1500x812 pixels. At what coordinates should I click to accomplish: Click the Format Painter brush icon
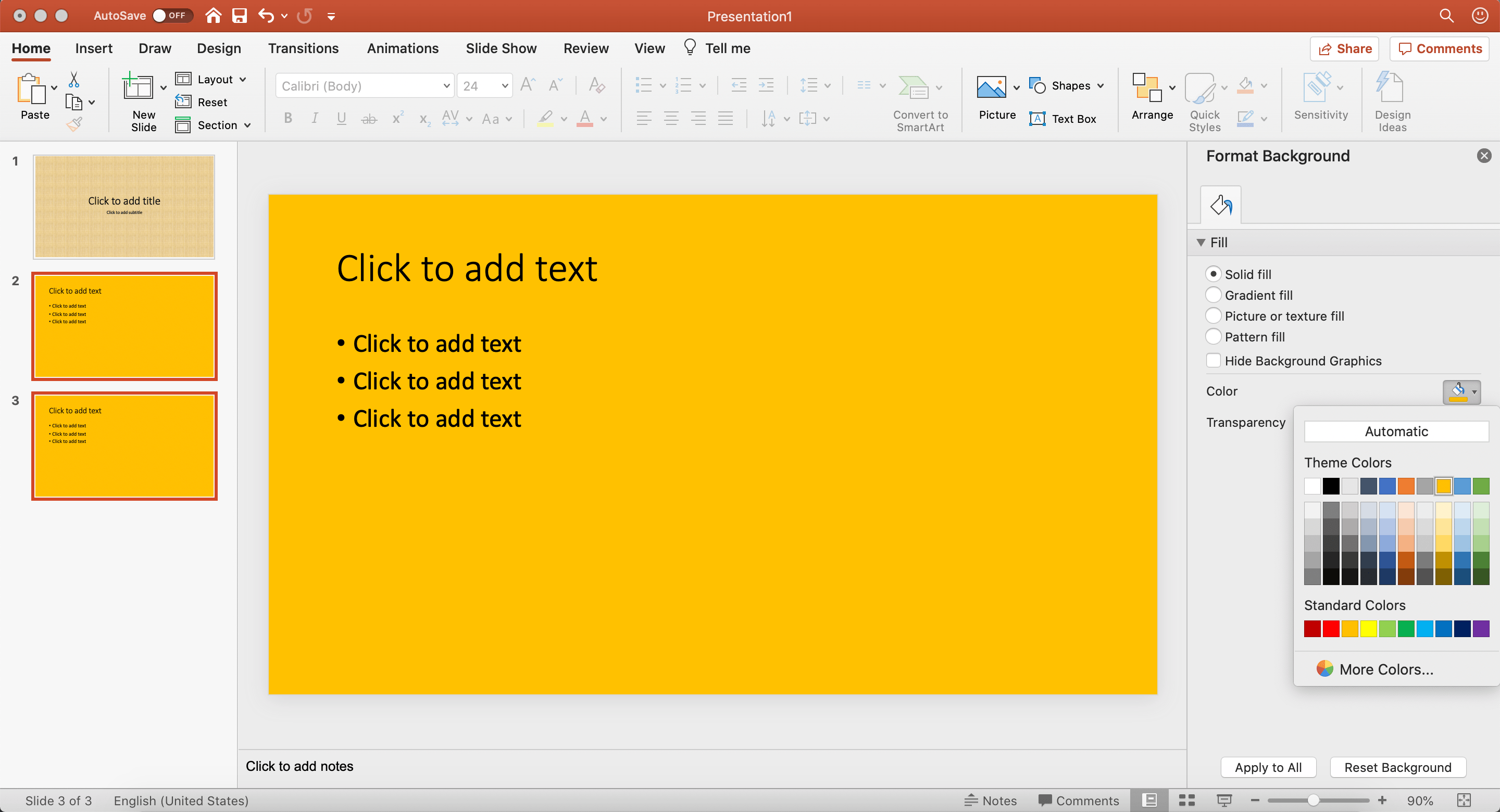tap(74, 124)
